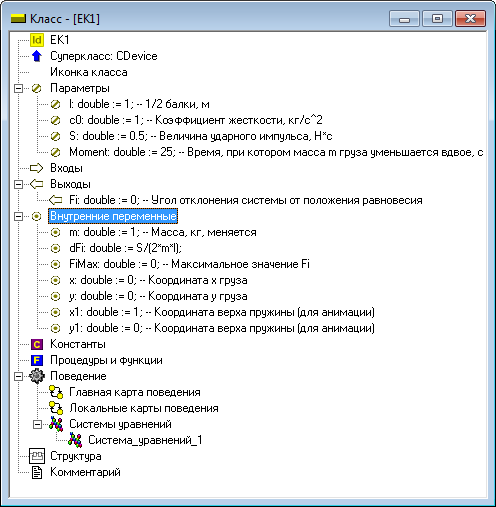Viewport: 496px width, 507px height.
Task: Click the Параметры group icon
Action: [x=37, y=88]
